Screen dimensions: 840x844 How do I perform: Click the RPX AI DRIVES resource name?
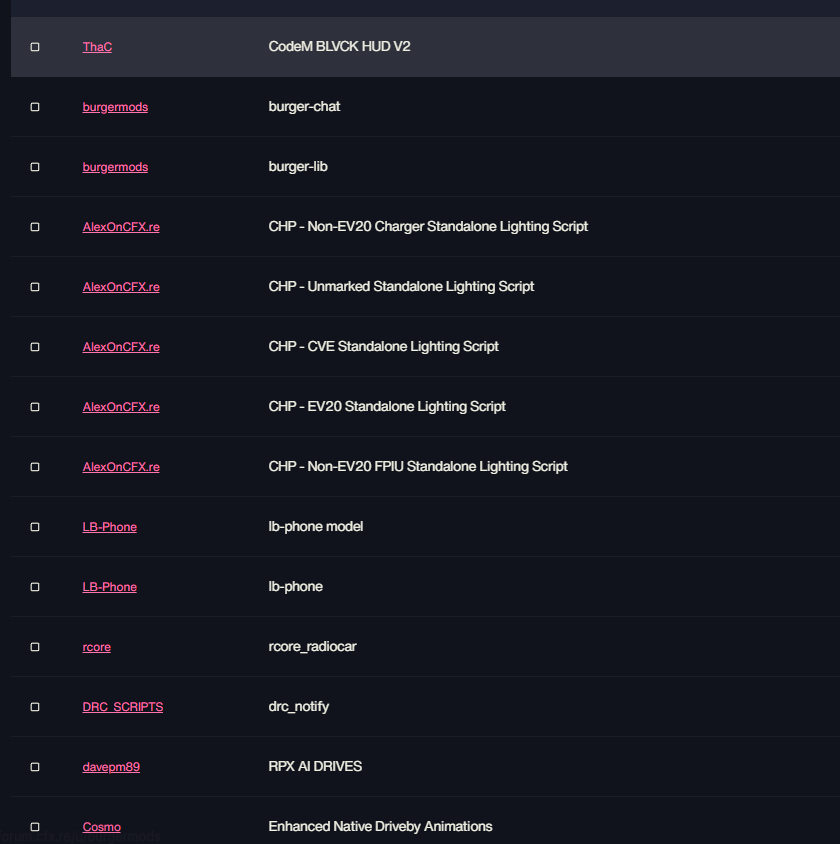point(315,766)
